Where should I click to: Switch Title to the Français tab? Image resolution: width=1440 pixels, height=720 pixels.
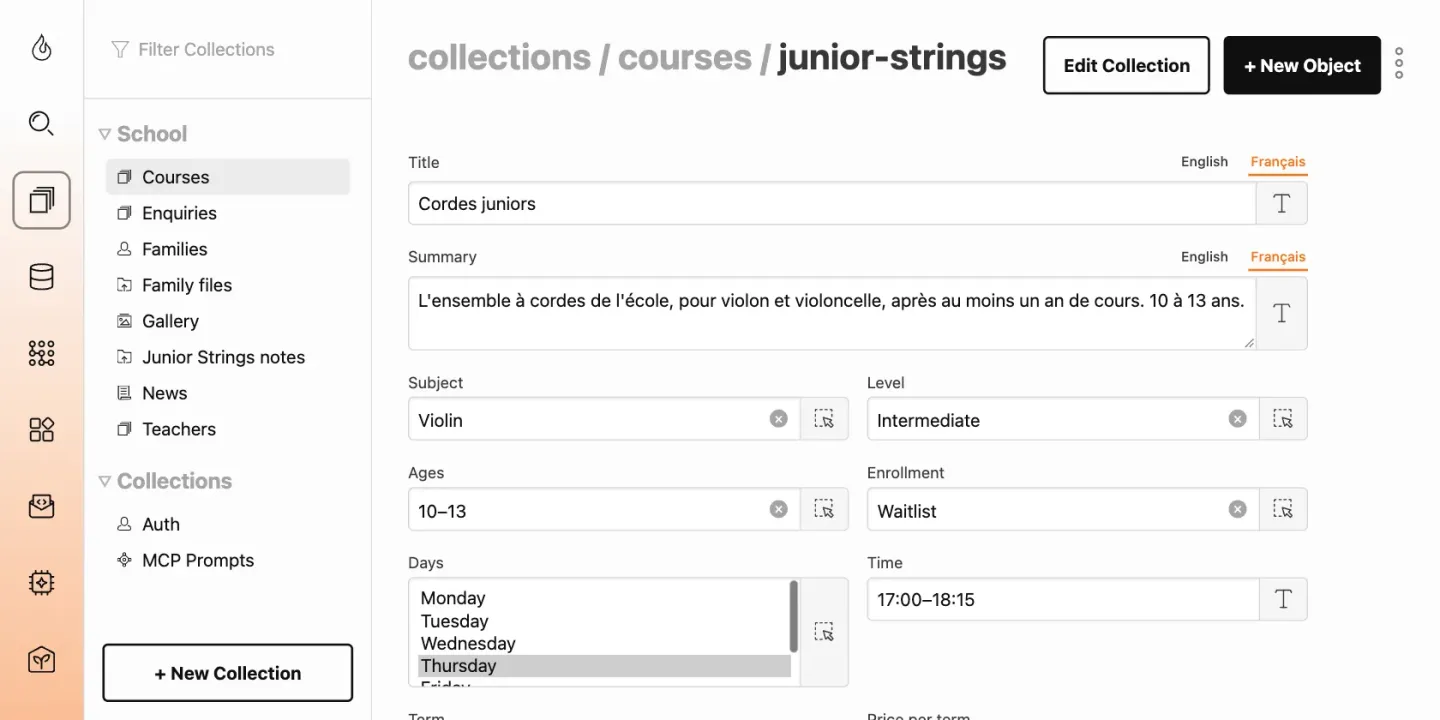(x=1278, y=162)
